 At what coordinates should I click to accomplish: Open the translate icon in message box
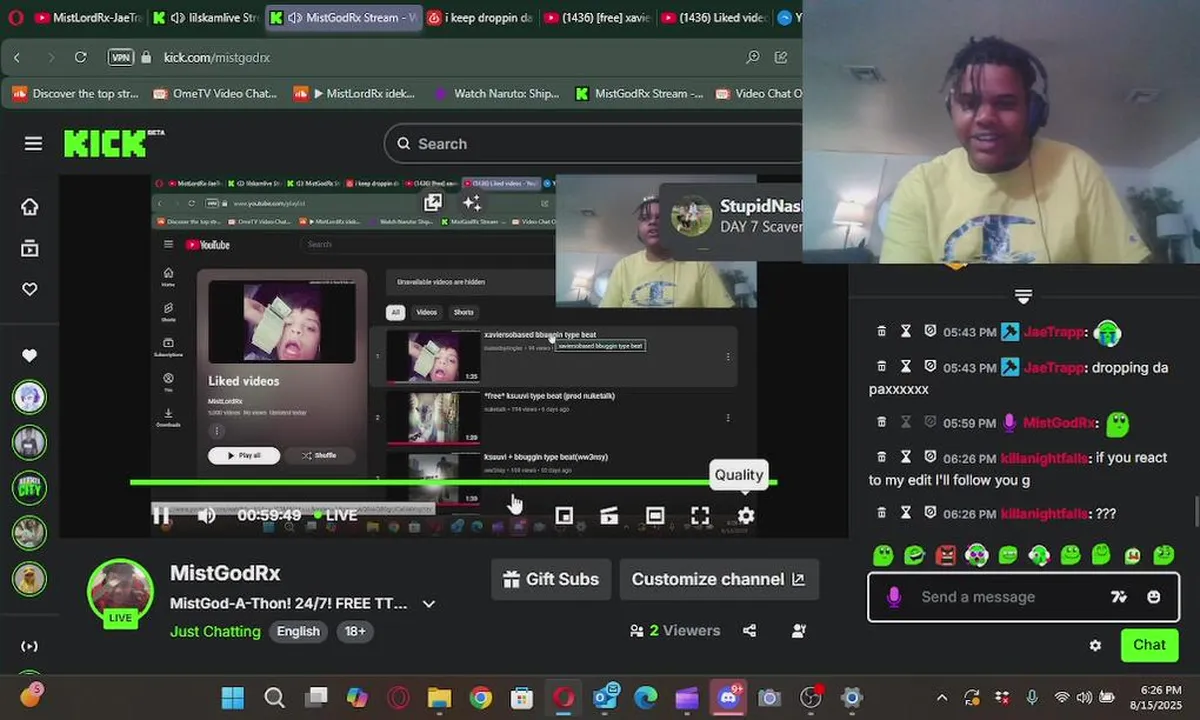[x=1119, y=597]
